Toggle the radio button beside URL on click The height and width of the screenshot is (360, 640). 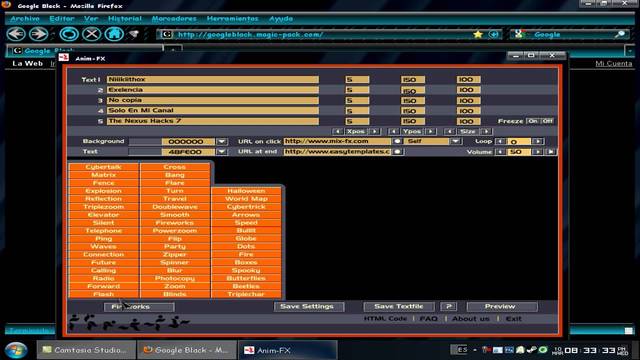coord(397,141)
